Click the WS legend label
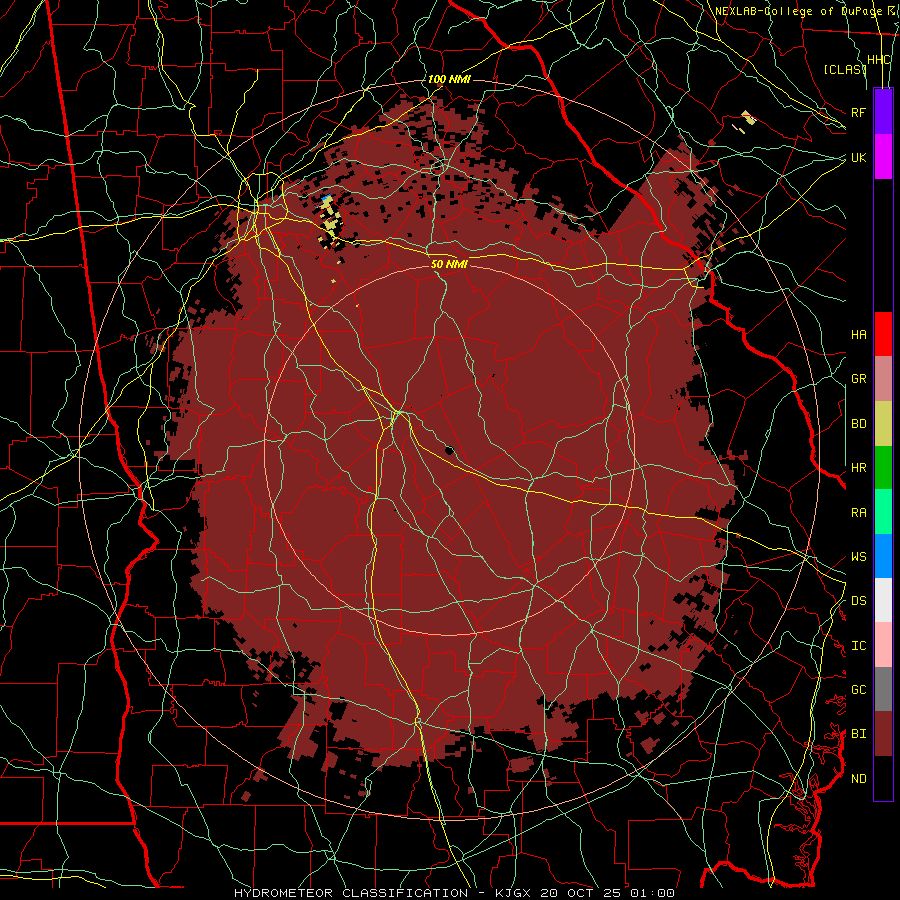900x900 pixels. [858, 557]
